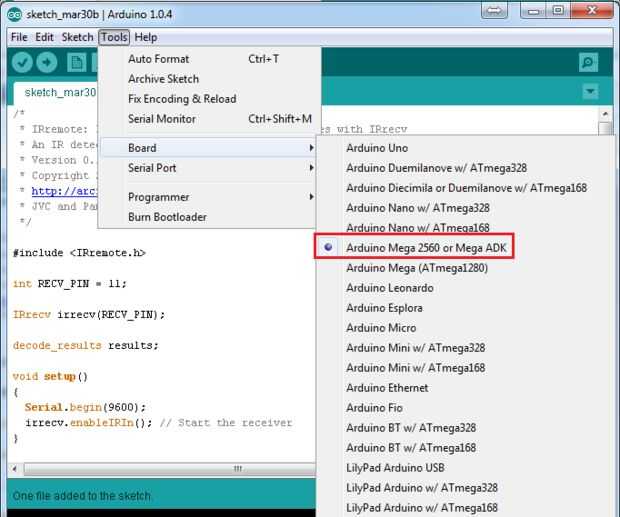
Task: Click Burn Bootloader menu entry
Action: [x=208, y=217]
